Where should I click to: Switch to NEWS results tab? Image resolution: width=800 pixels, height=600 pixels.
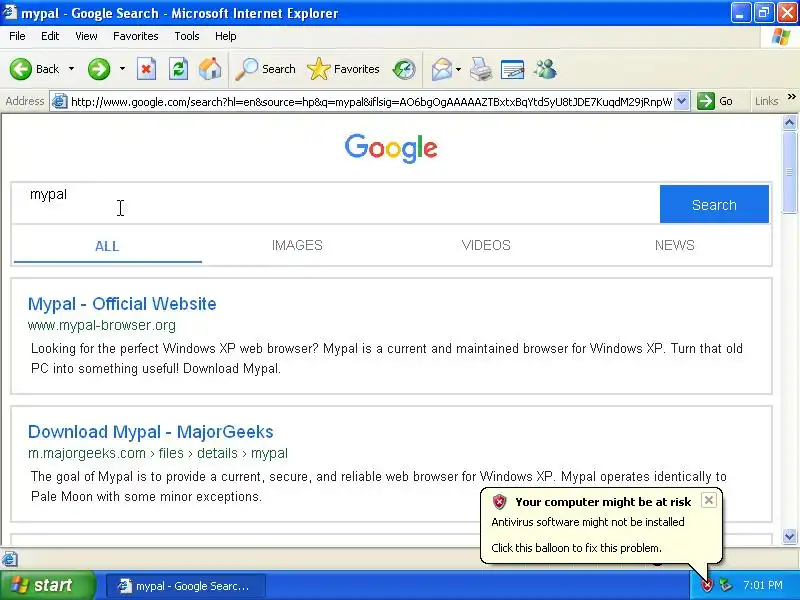point(674,245)
